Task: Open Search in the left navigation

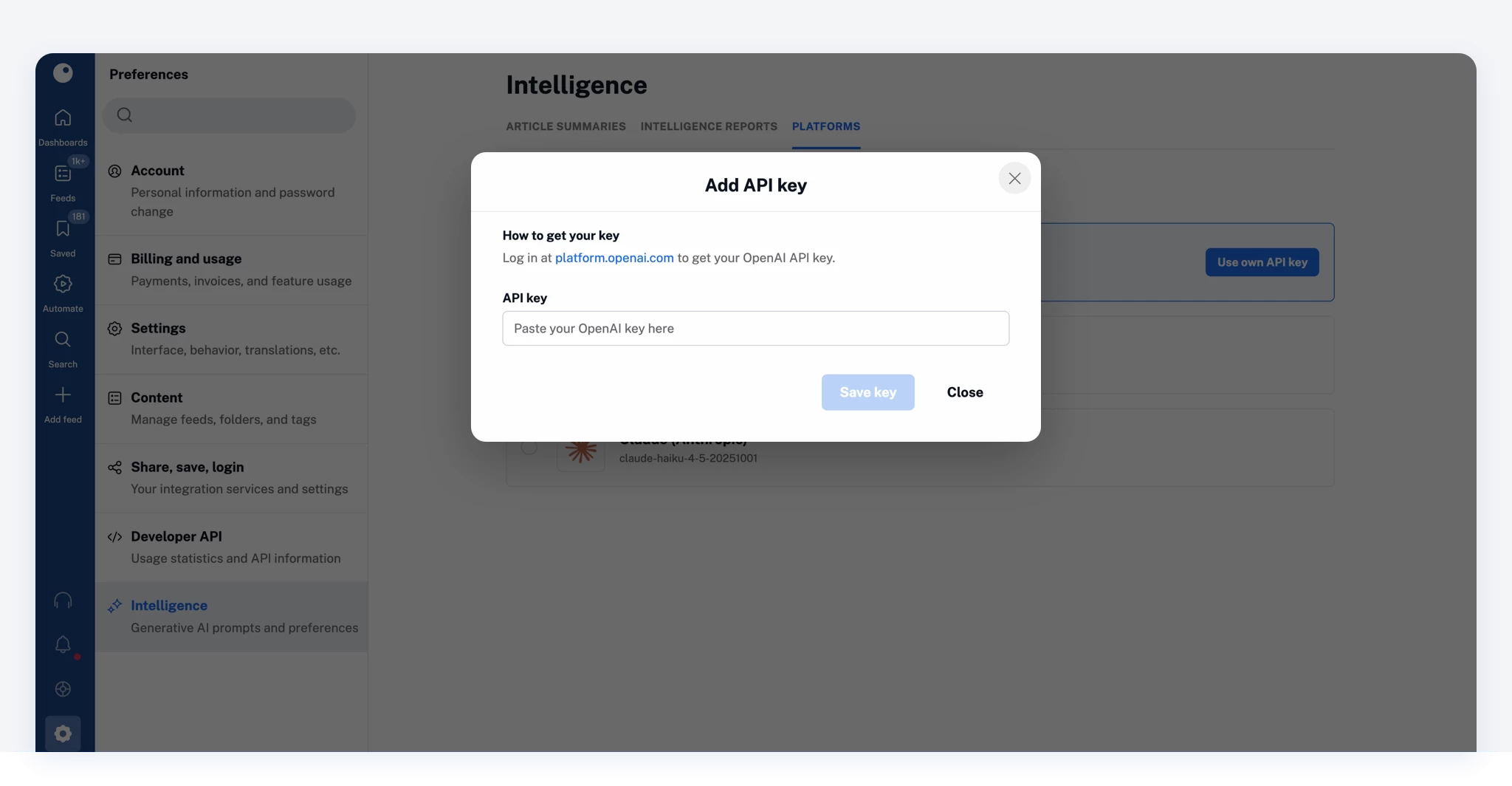Action: click(x=63, y=340)
